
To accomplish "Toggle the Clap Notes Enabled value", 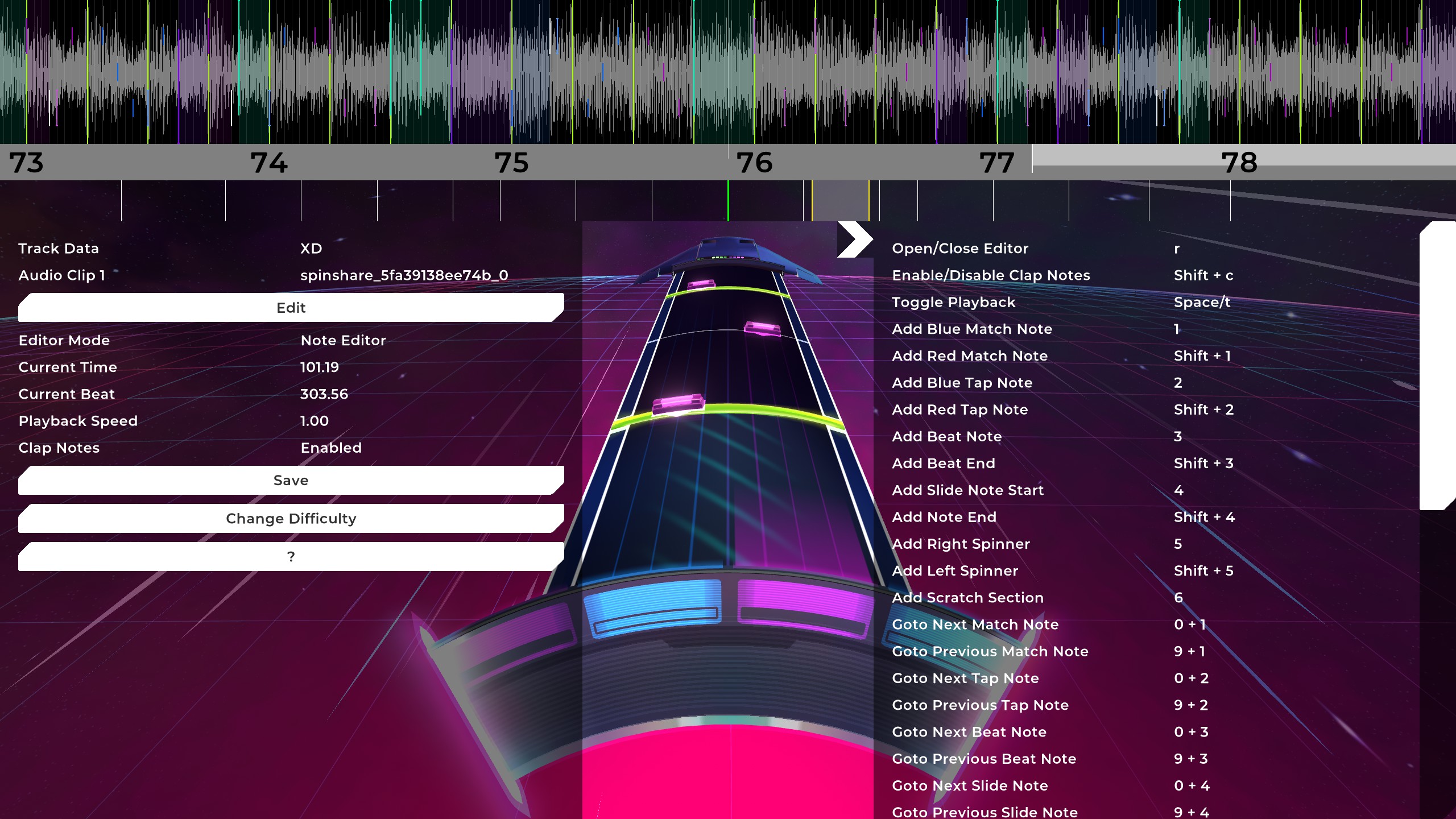I will 331,448.
